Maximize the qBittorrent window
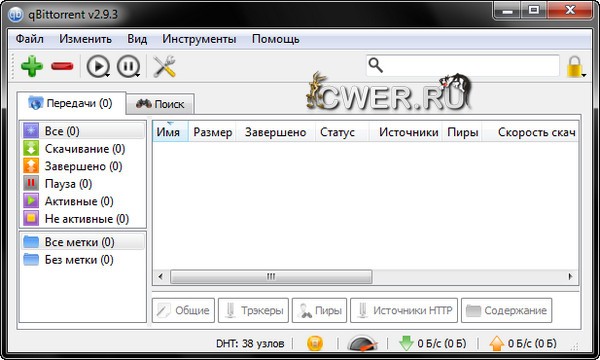Screen dimensions: 600x360 click(534, 10)
